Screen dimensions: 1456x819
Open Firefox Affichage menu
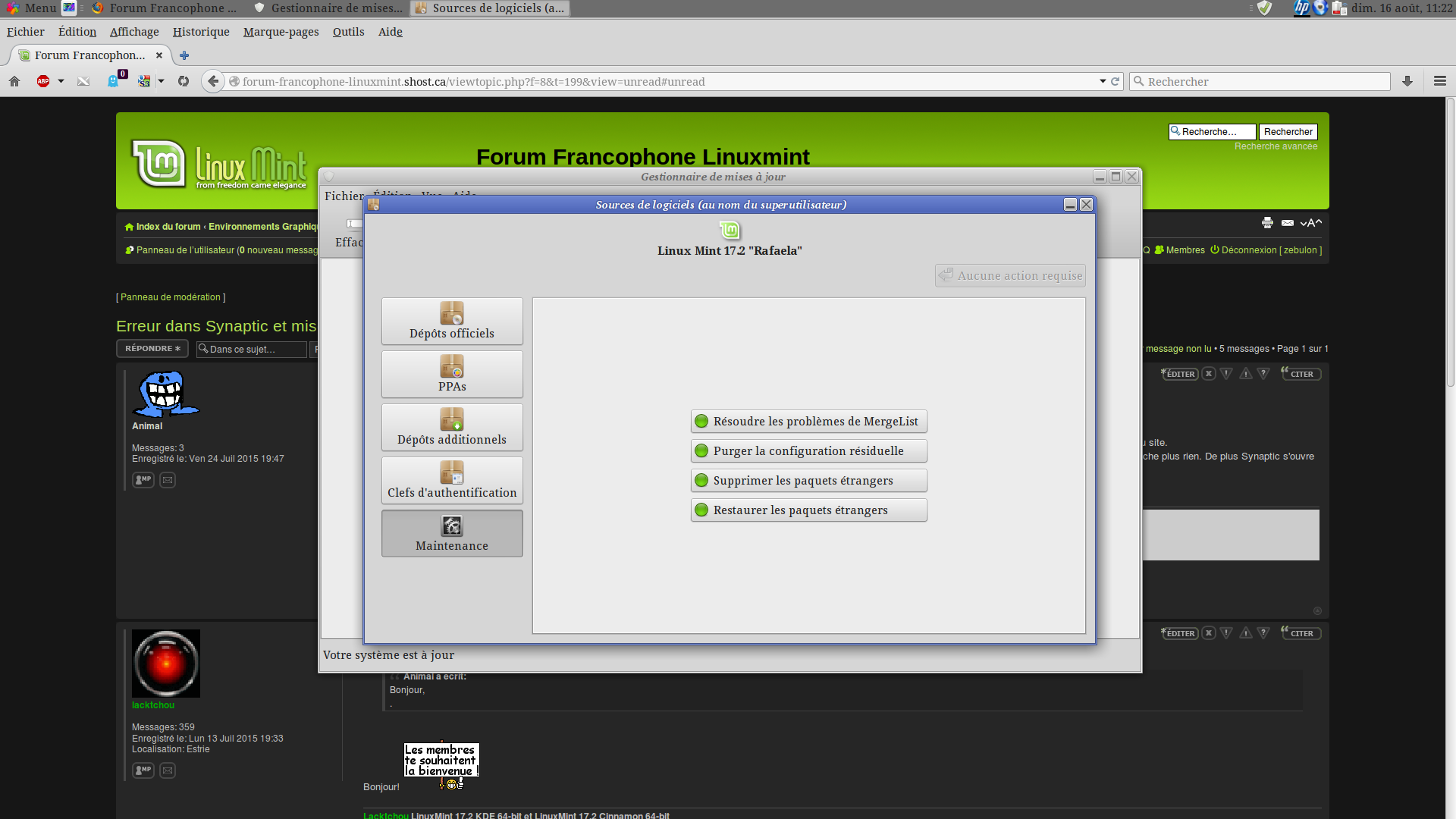pyautogui.click(x=134, y=32)
